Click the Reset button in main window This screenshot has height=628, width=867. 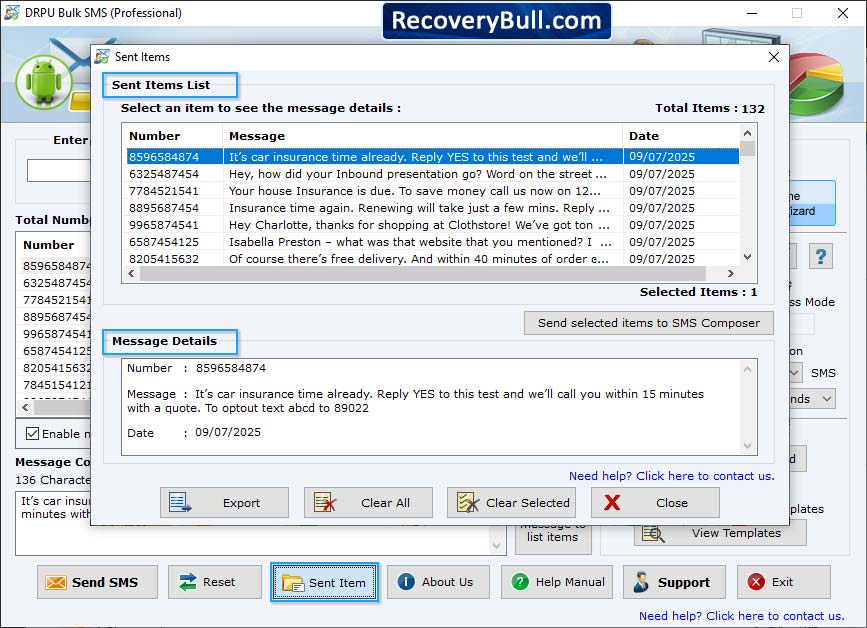point(215,582)
